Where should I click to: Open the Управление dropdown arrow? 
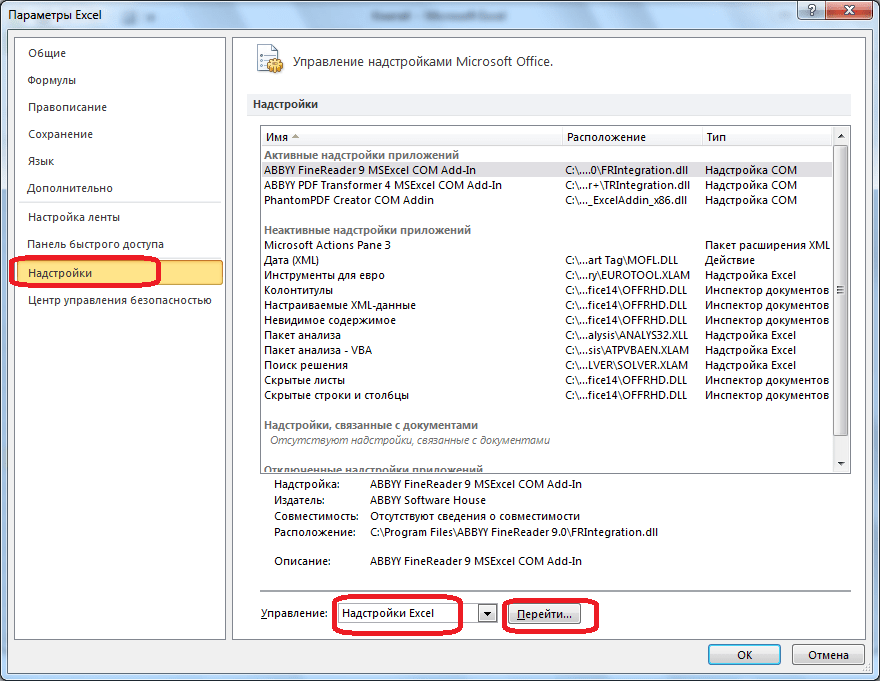pyautogui.click(x=488, y=614)
